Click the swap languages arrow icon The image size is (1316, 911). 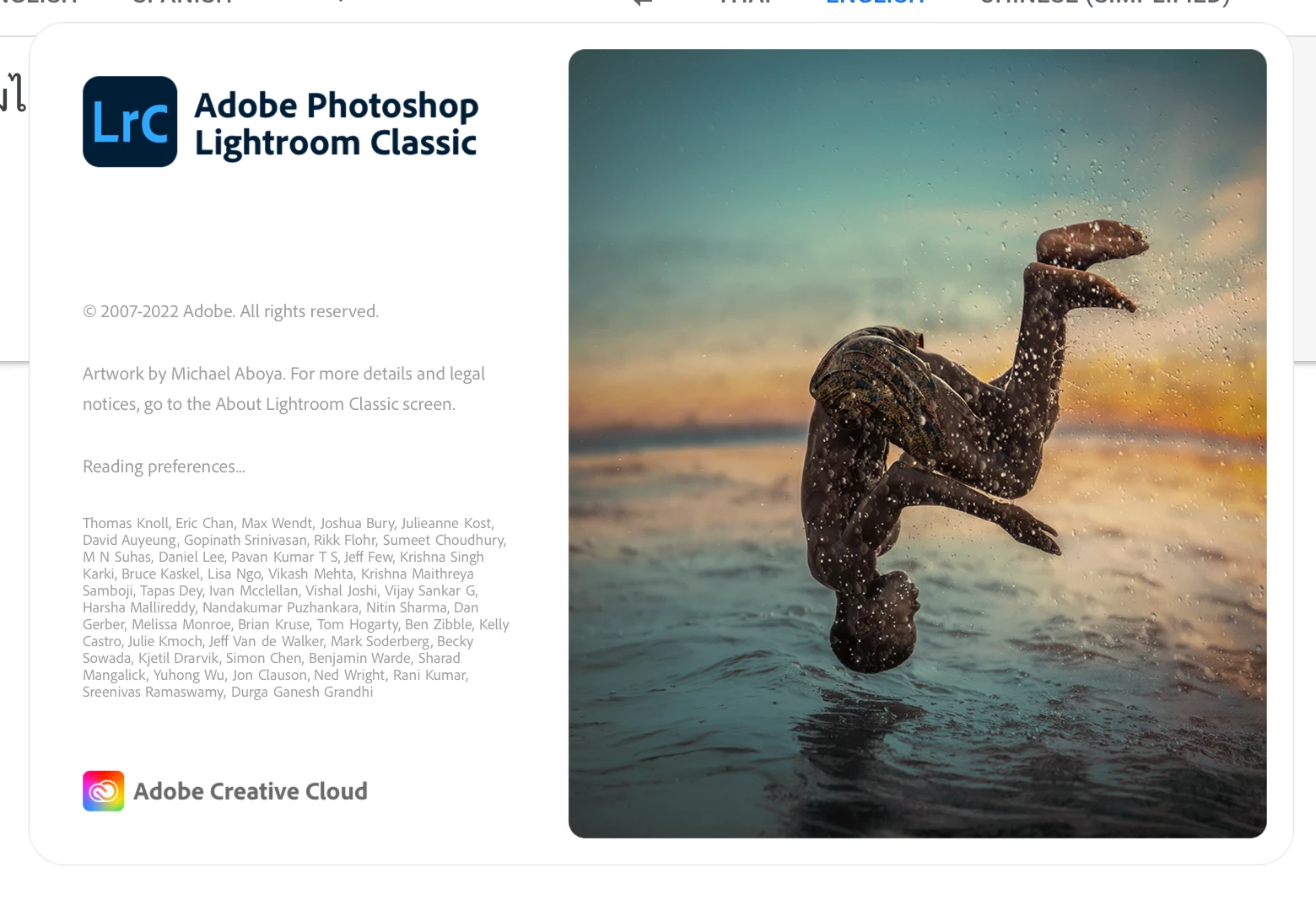[643, 3]
